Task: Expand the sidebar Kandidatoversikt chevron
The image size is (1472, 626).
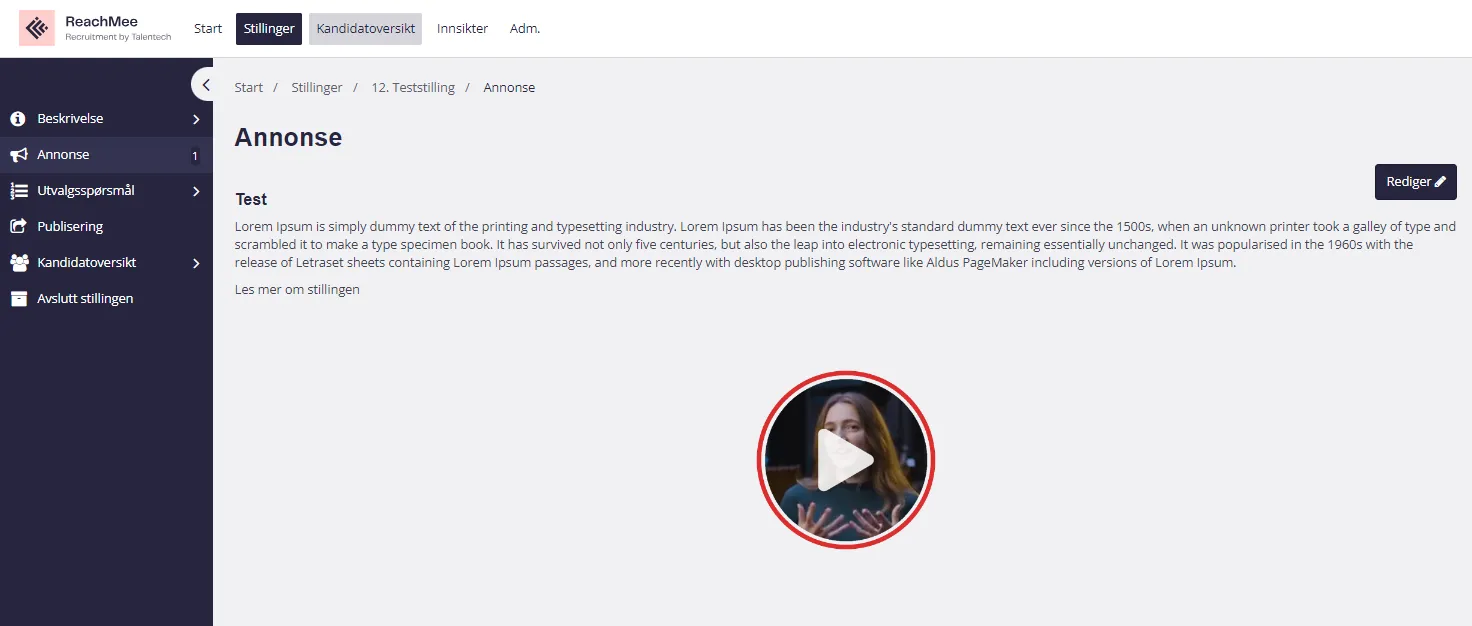Action: 196,264
